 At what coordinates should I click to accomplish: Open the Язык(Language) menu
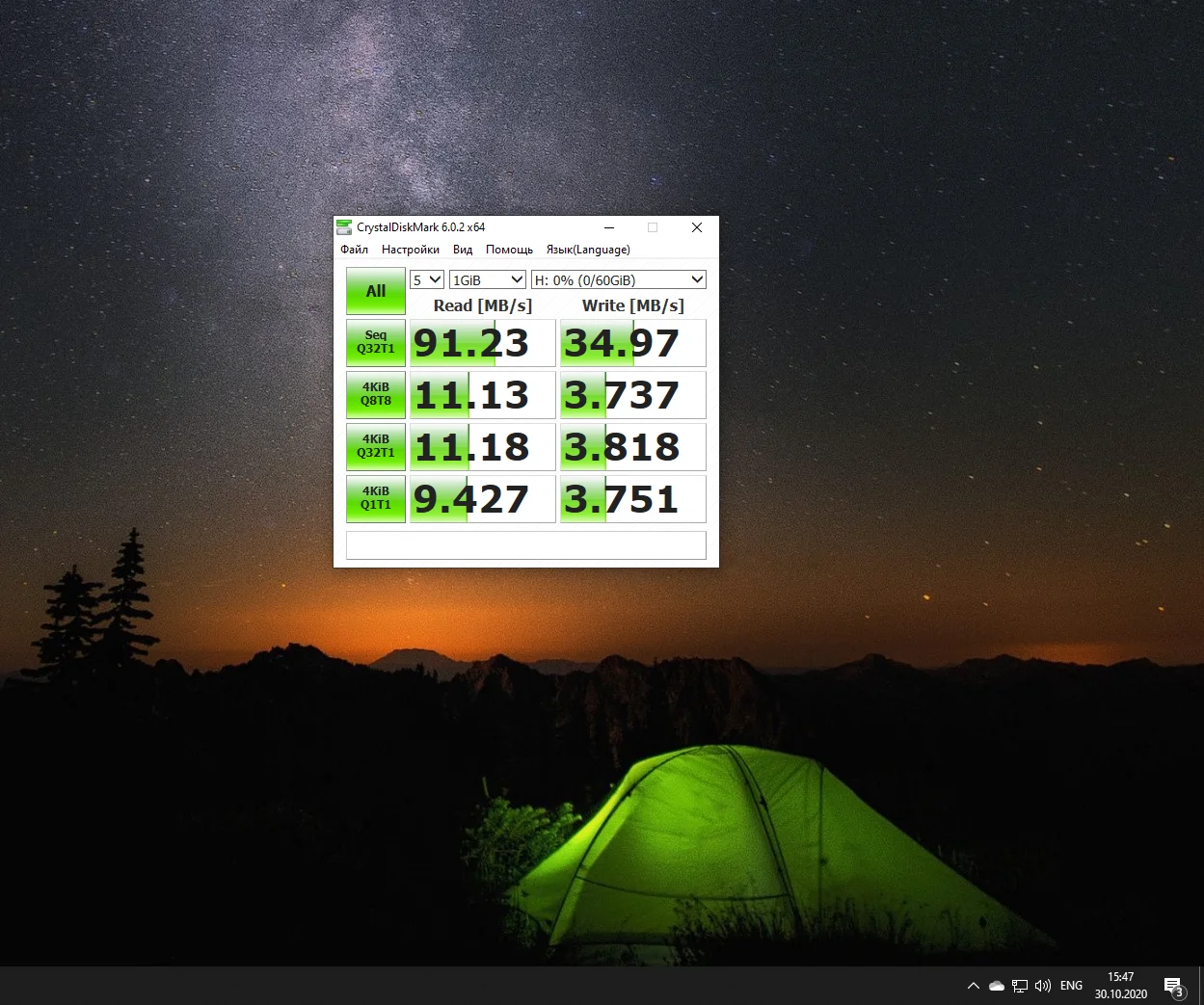588,250
